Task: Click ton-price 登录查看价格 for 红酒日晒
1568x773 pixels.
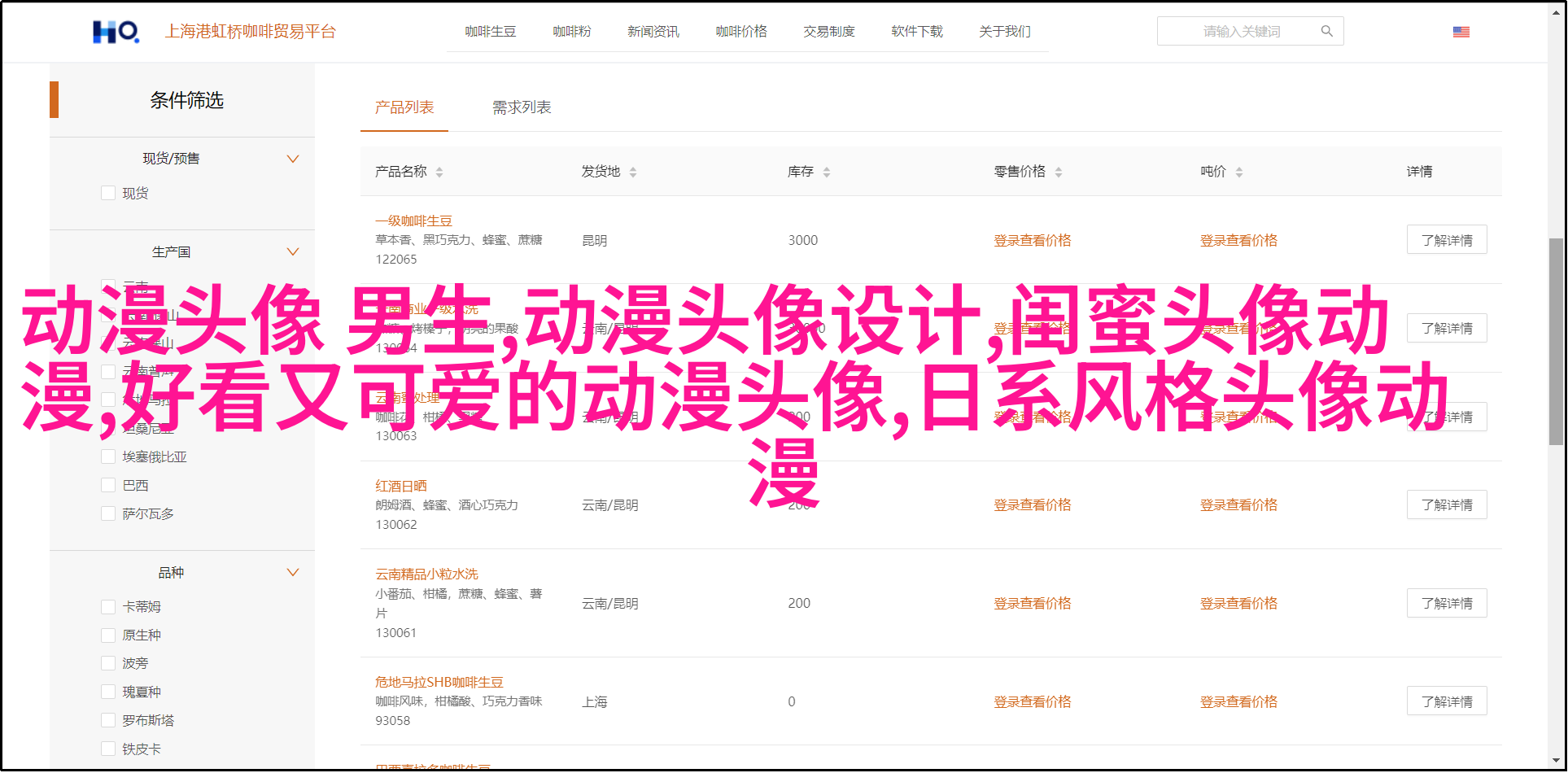Action: click(1238, 505)
